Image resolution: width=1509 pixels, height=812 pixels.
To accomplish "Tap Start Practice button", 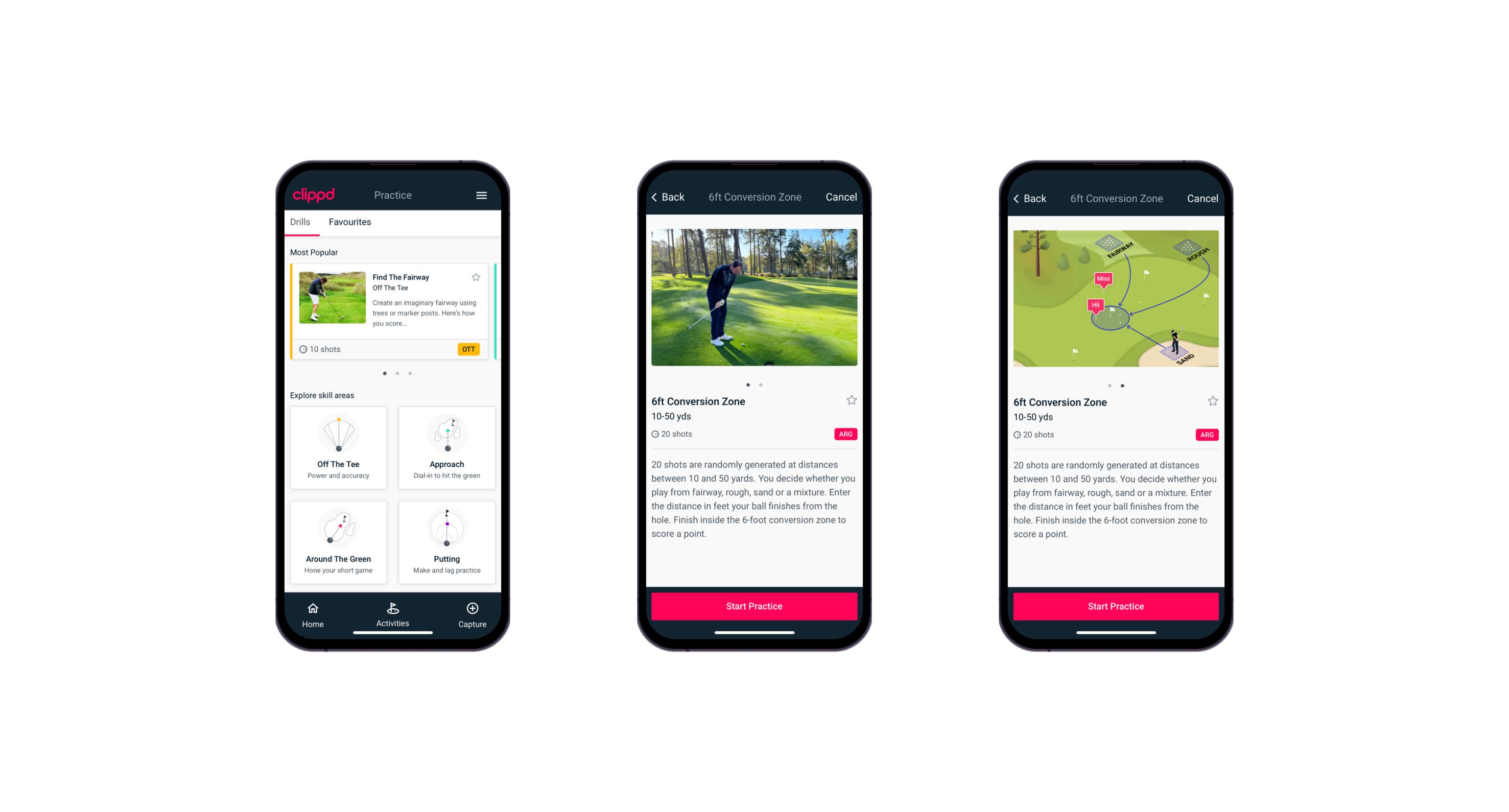I will coord(753,607).
